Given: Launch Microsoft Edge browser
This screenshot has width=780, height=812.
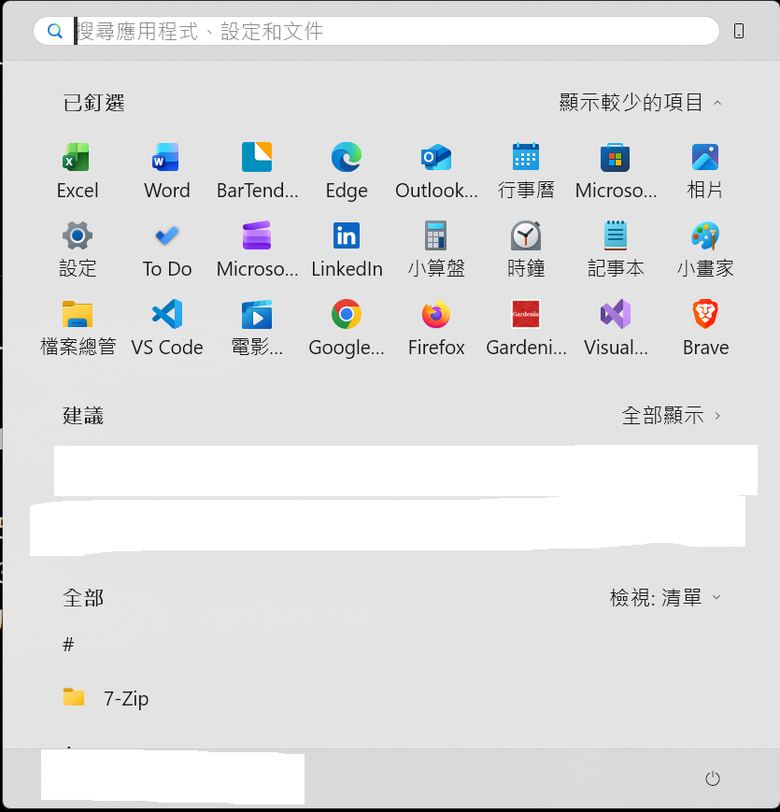Looking at the screenshot, I should pyautogui.click(x=346, y=170).
